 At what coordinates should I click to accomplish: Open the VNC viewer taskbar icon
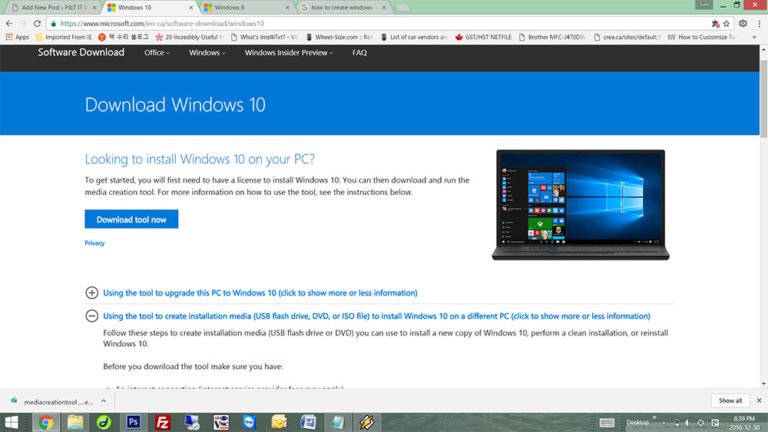(x=221, y=422)
